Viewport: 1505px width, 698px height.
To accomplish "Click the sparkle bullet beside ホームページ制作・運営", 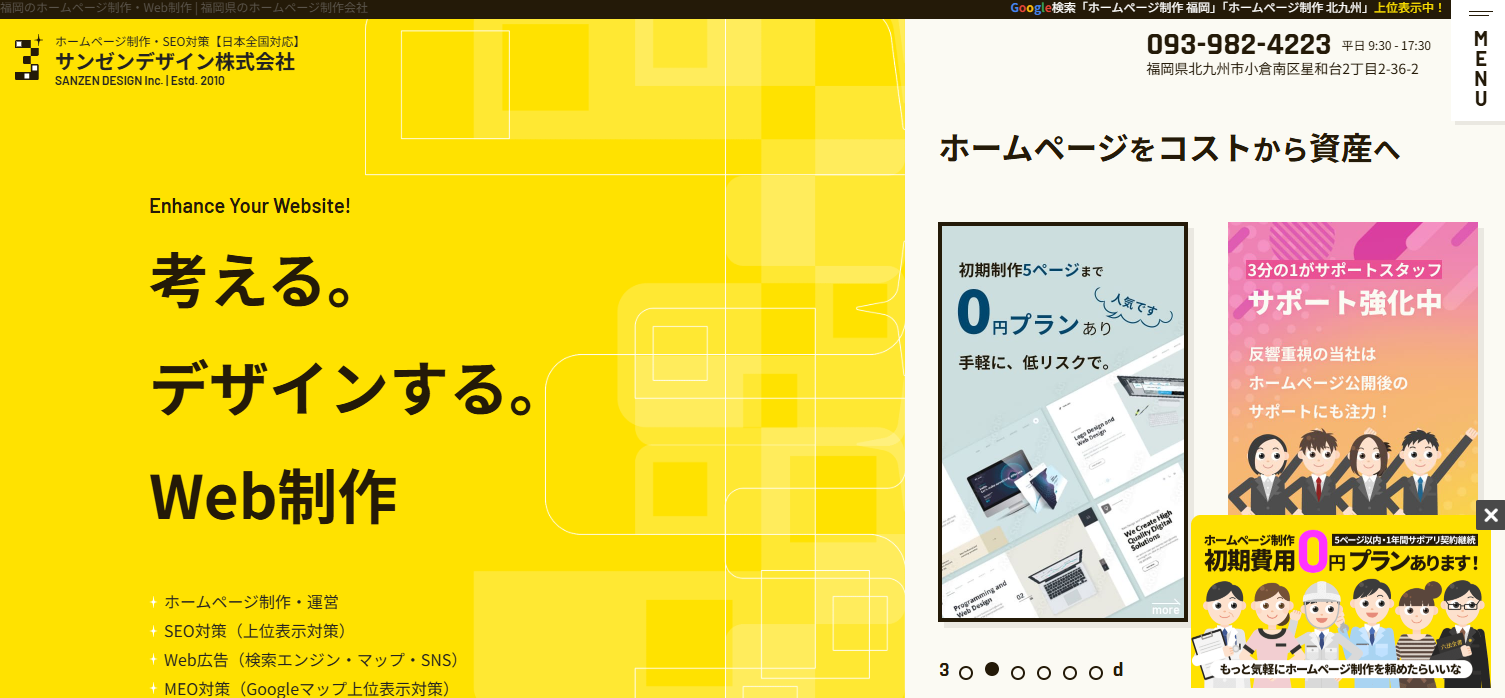I will point(153,602).
